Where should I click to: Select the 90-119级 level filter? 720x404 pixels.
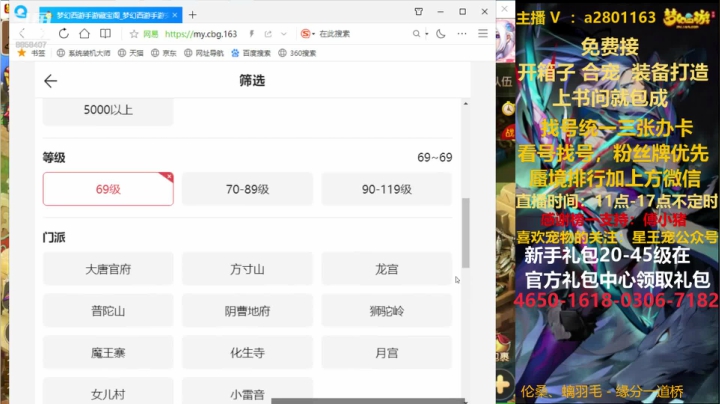[387, 189]
